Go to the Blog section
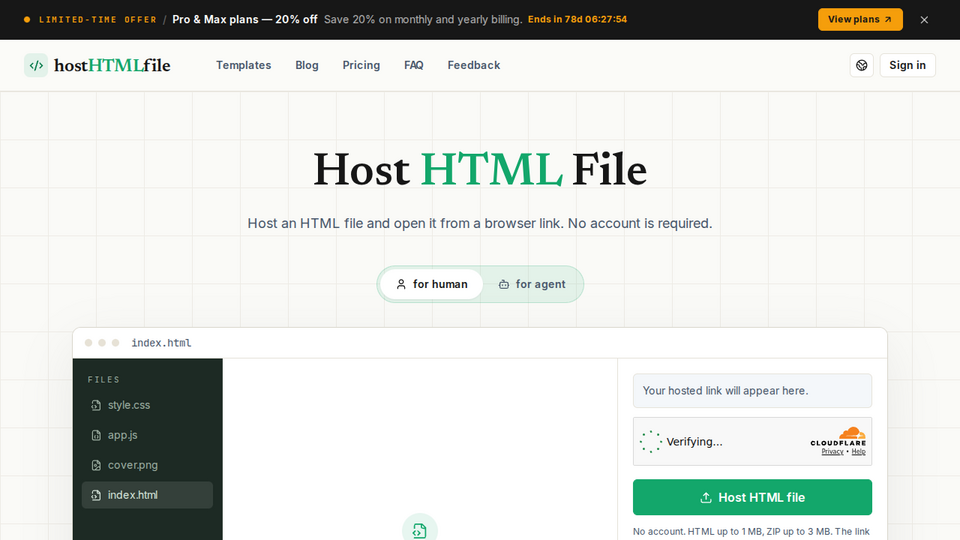 pyautogui.click(x=307, y=65)
